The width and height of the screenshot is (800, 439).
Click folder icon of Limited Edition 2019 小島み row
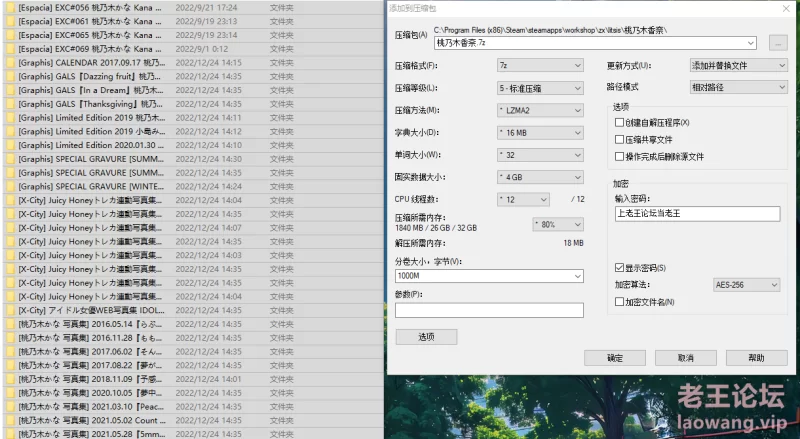pyautogui.click(x=10, y=132)
